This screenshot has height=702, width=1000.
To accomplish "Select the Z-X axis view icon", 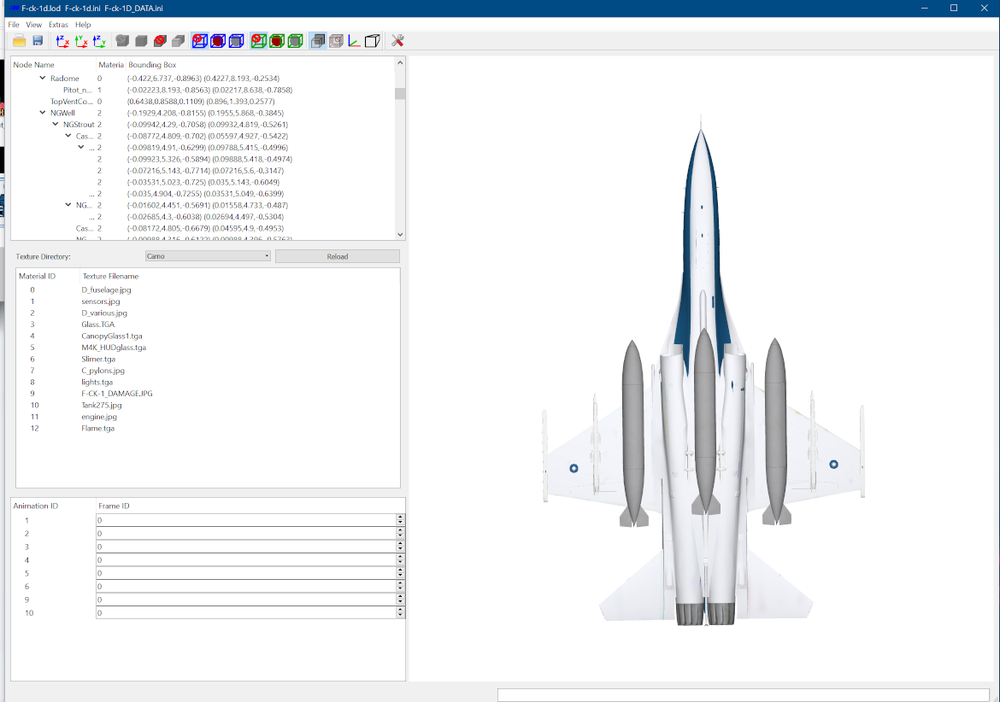I will click(x=62, y=41).
